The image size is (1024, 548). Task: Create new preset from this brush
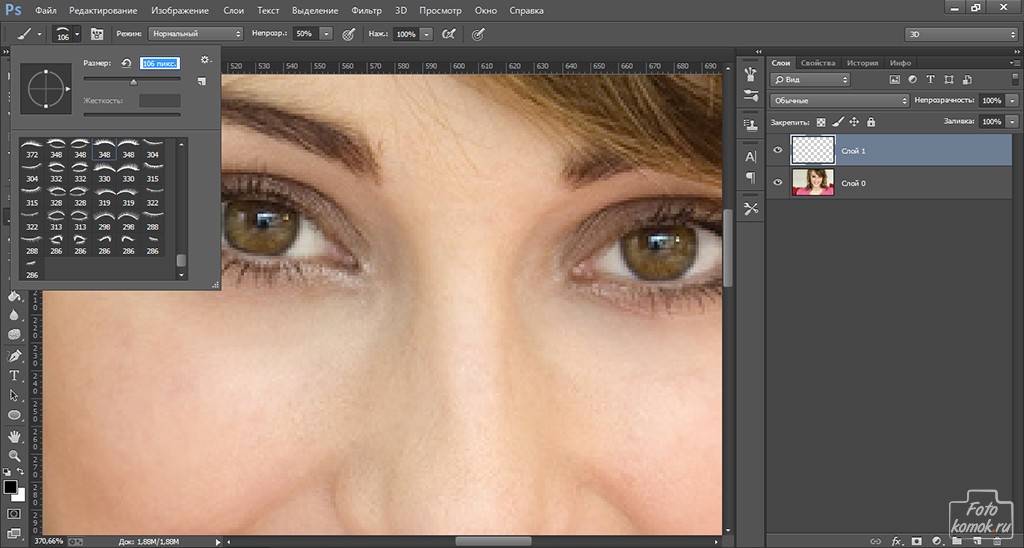pos(202,82)
